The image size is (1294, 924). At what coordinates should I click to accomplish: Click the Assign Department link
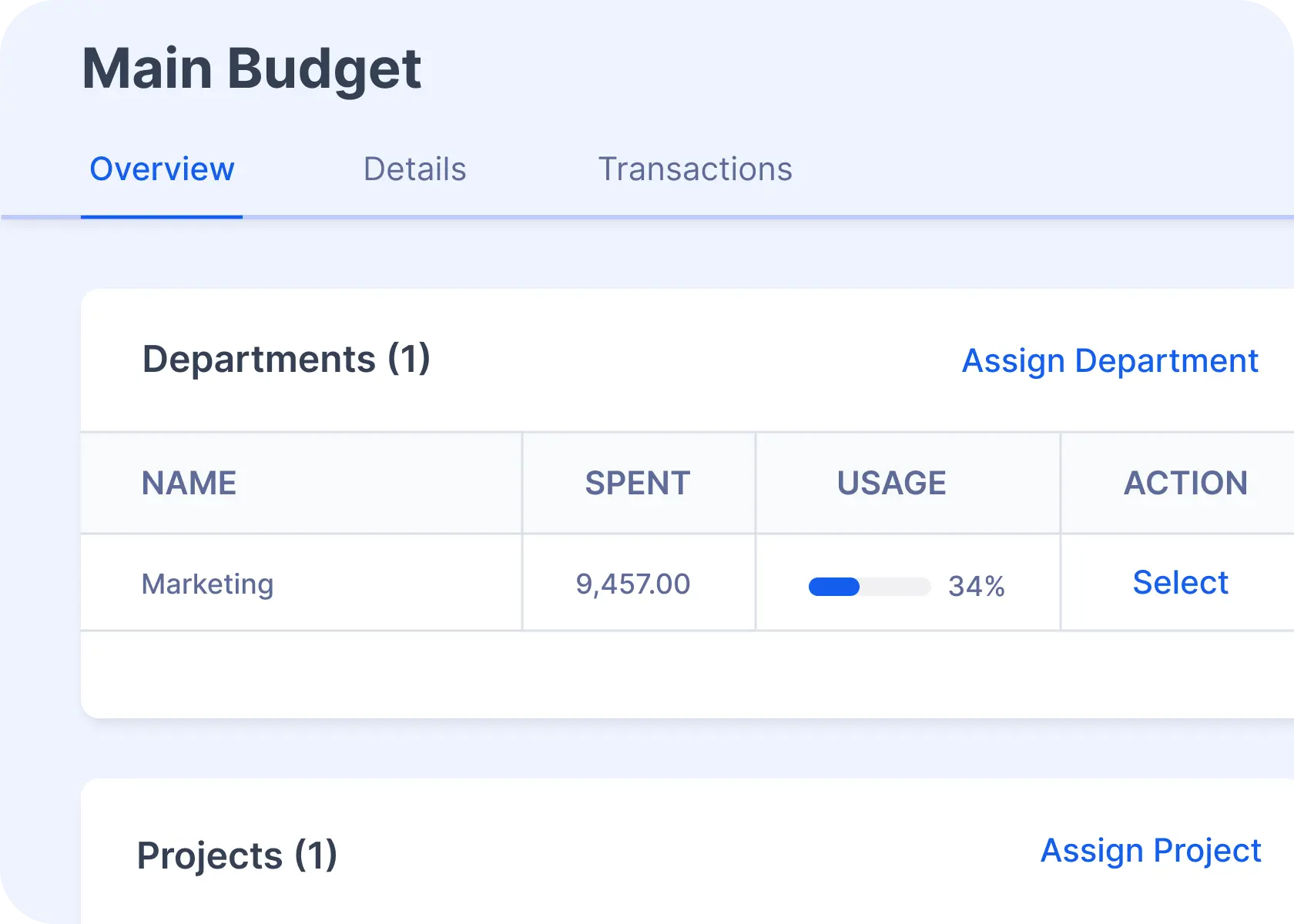click(1110, 360)
